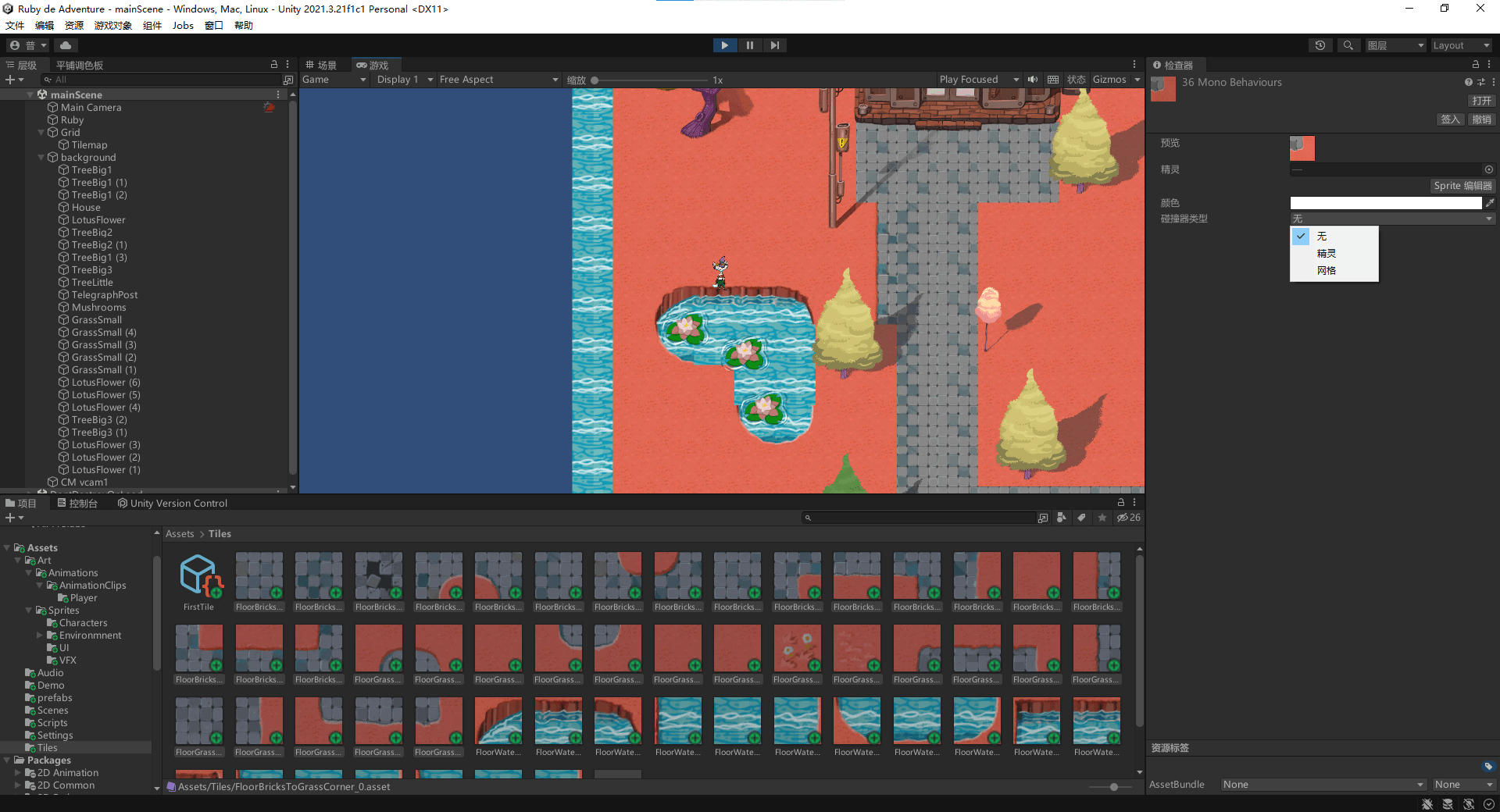Click the Hierarchy create plus button

pyautogui.click(x=14, y=80)
